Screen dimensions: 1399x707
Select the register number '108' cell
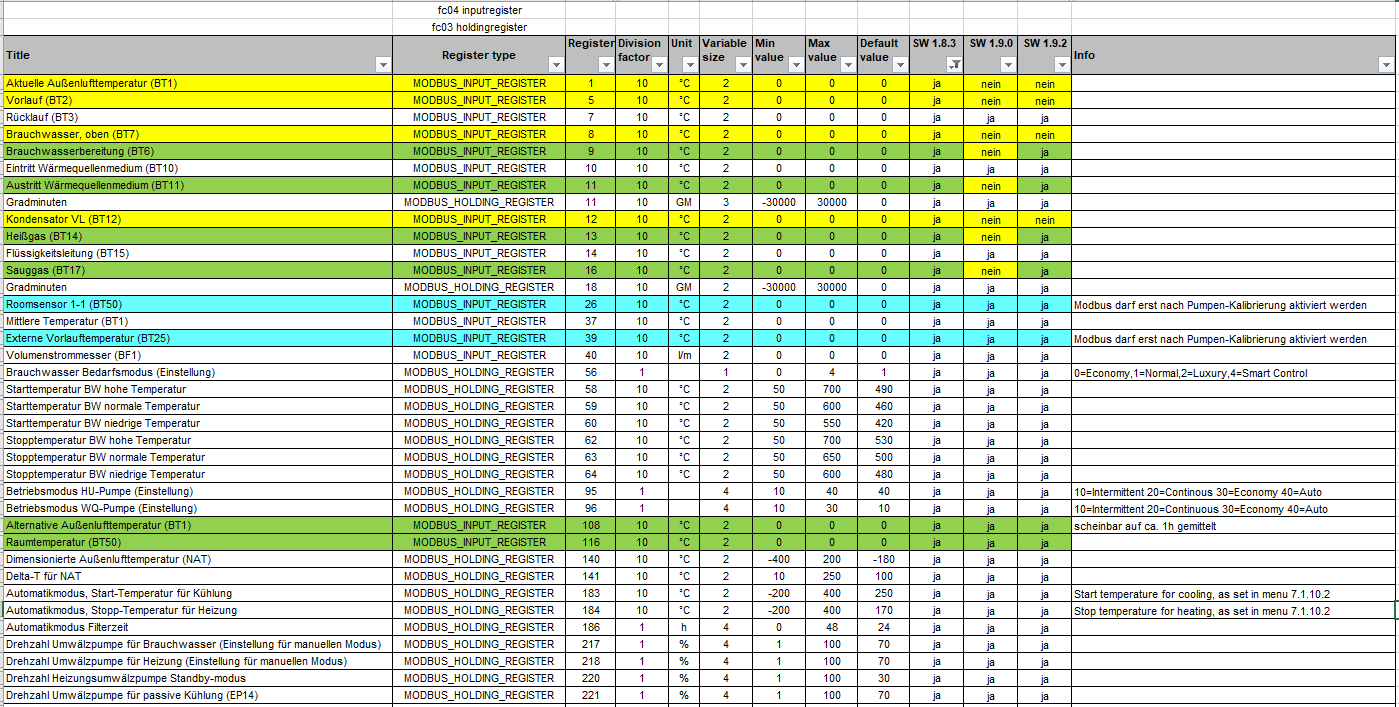click(590, 525)
